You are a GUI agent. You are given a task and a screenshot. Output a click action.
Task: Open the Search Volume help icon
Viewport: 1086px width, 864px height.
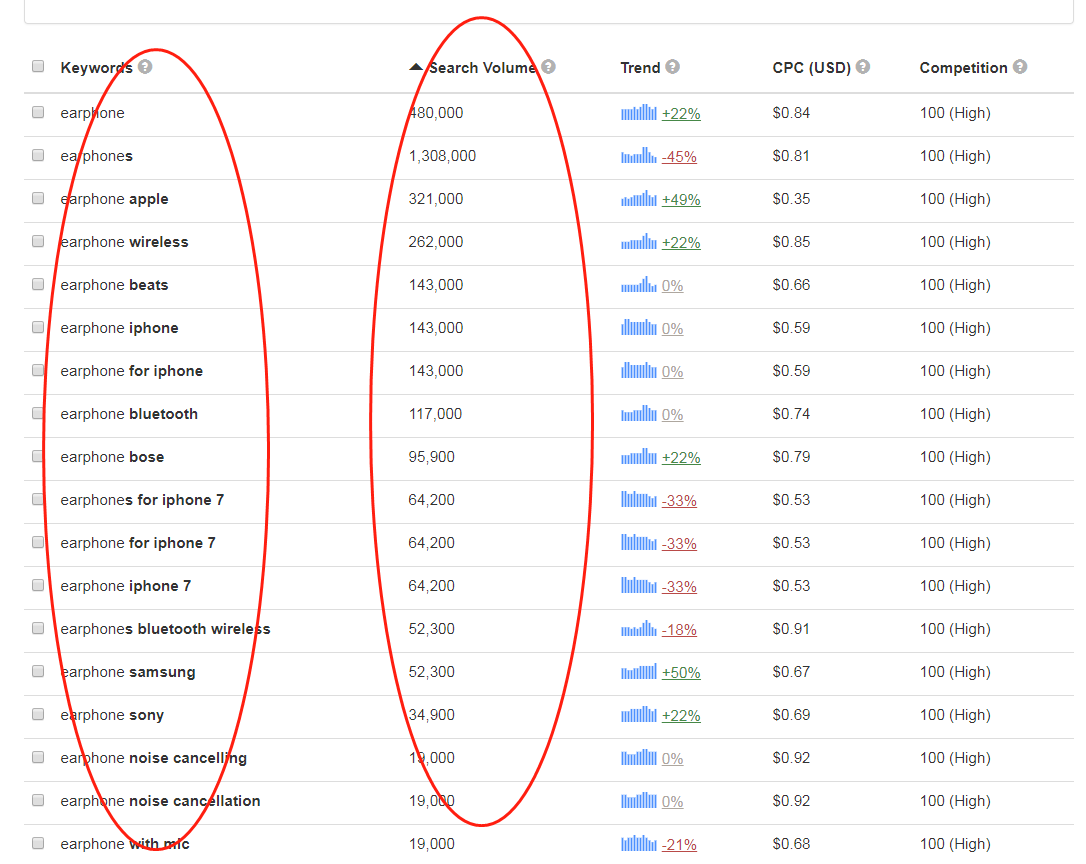point(549,67)
